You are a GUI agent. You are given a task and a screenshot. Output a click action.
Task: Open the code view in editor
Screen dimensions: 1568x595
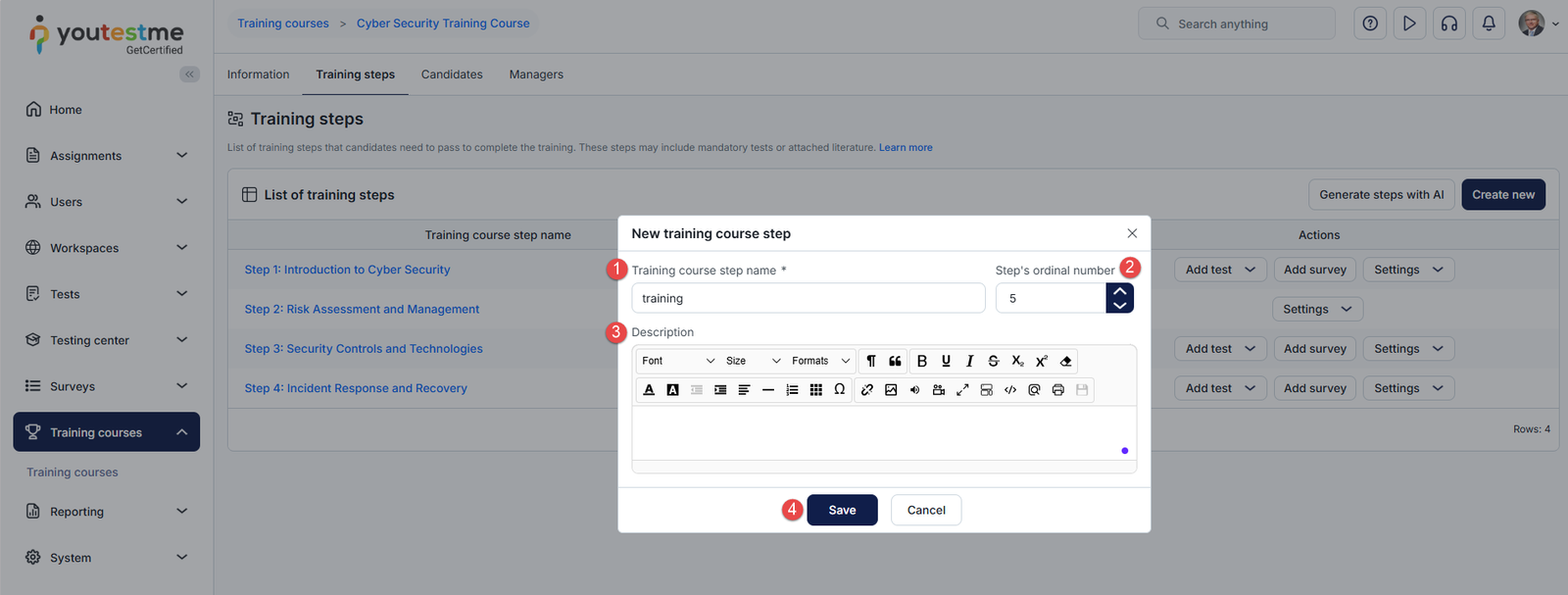[1010, 390]
